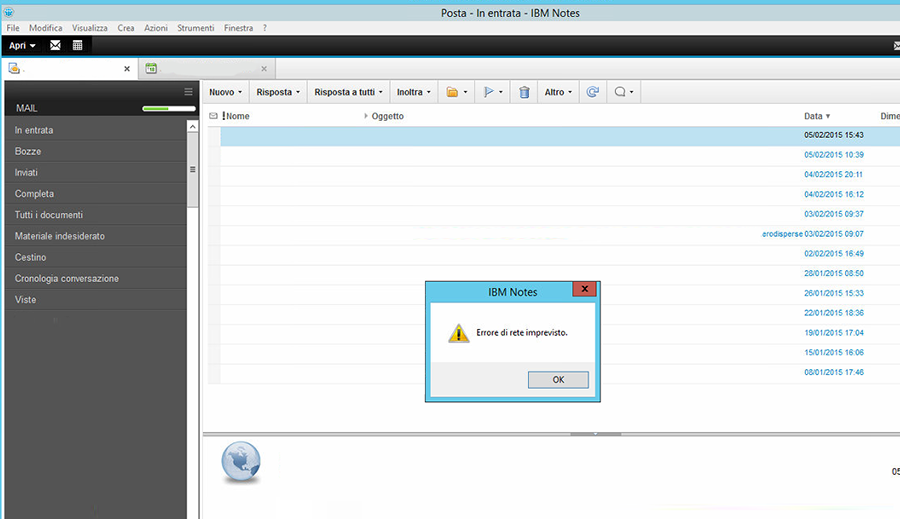Expand the Apri dropdown
The image size is (900, 519).
point(22,45)
